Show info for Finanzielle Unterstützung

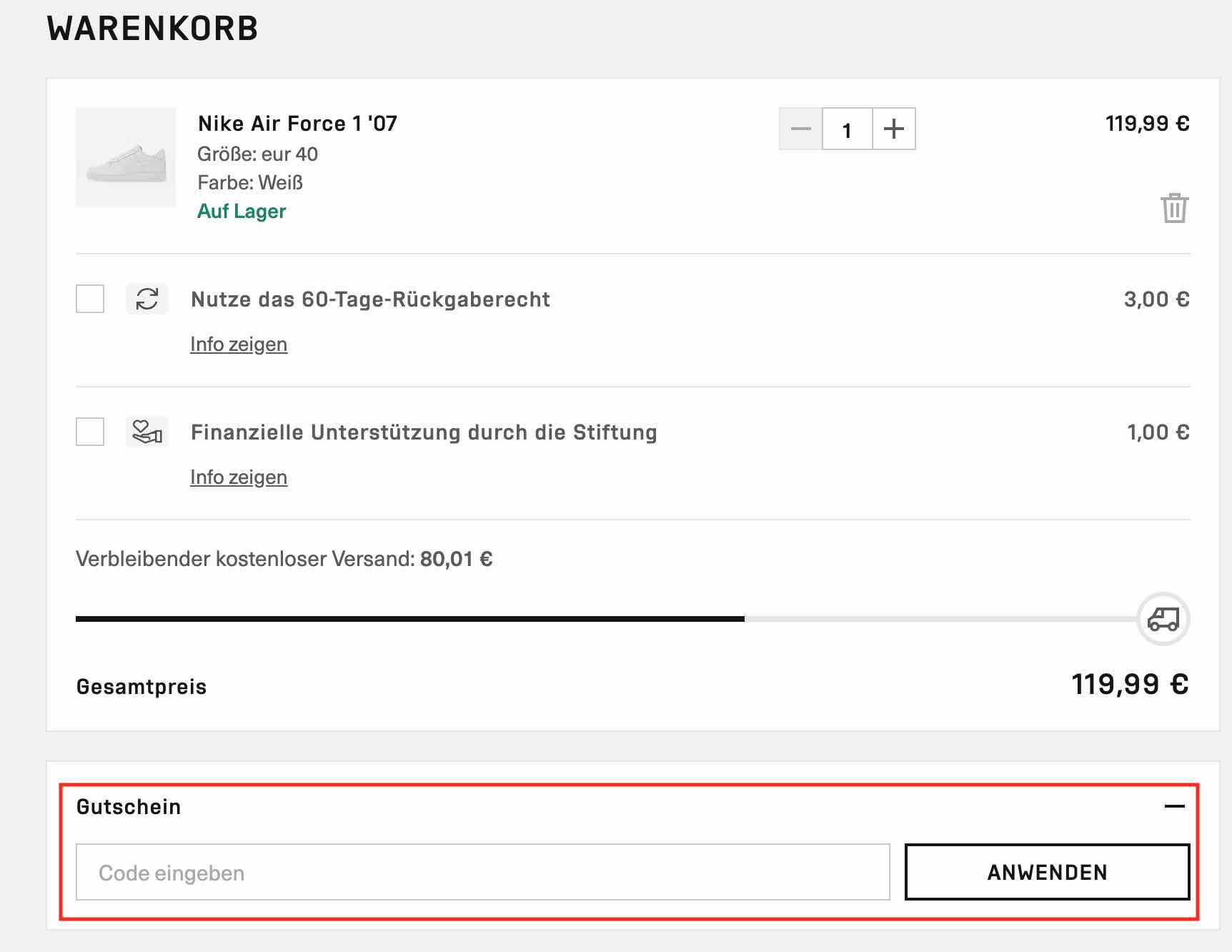pyautogui.click(x=239, y=477)
